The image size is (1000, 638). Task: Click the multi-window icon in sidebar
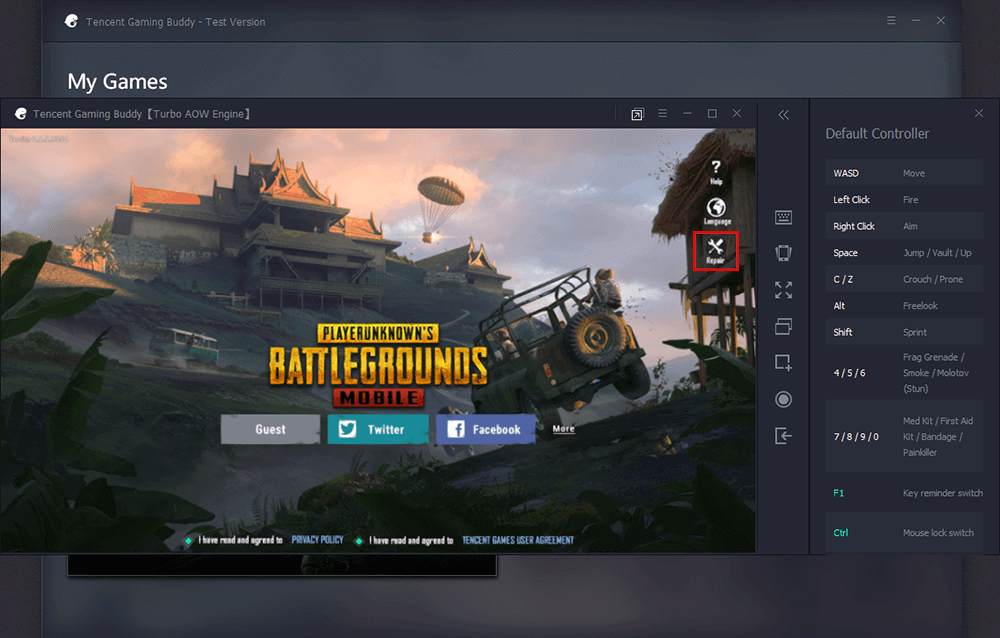click(x=783, y=326)
